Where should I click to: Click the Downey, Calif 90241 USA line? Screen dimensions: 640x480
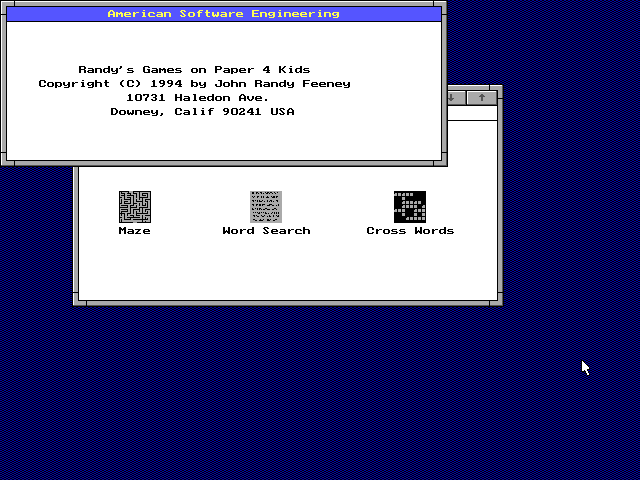tap(202, 111)
